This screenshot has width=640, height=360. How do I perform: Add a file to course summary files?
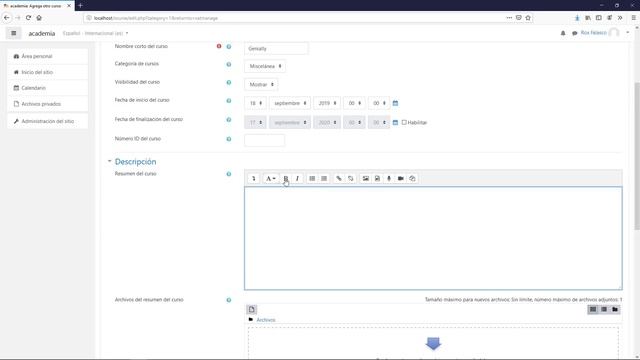tap(251, 309)
